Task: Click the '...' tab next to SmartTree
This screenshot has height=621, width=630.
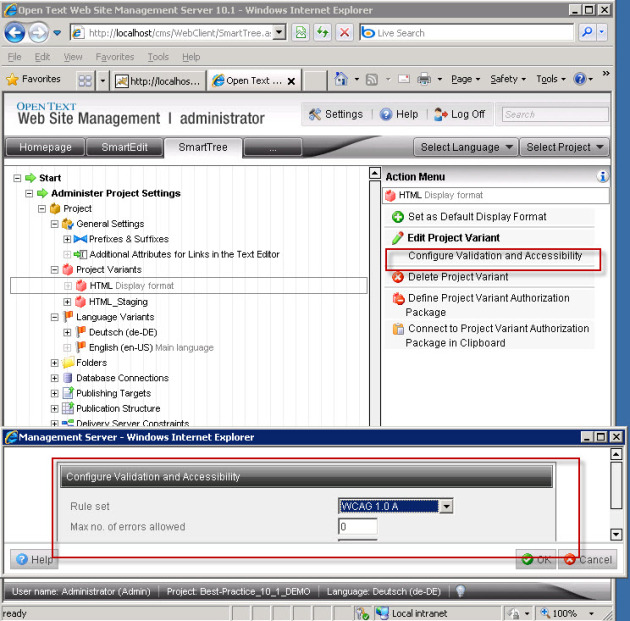Action: [273, 147]
